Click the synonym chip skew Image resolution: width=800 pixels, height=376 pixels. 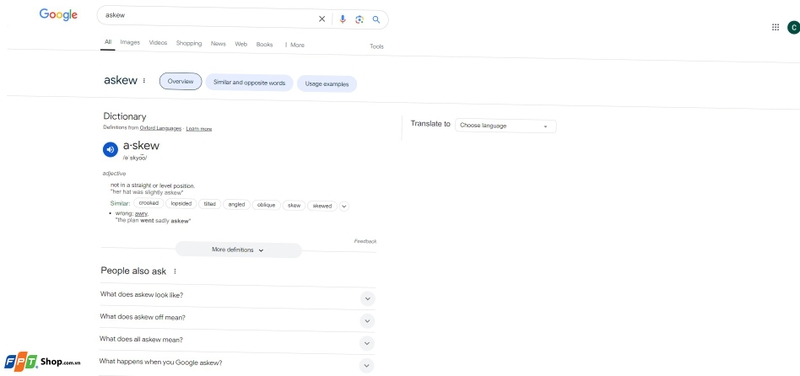(294, 206)
